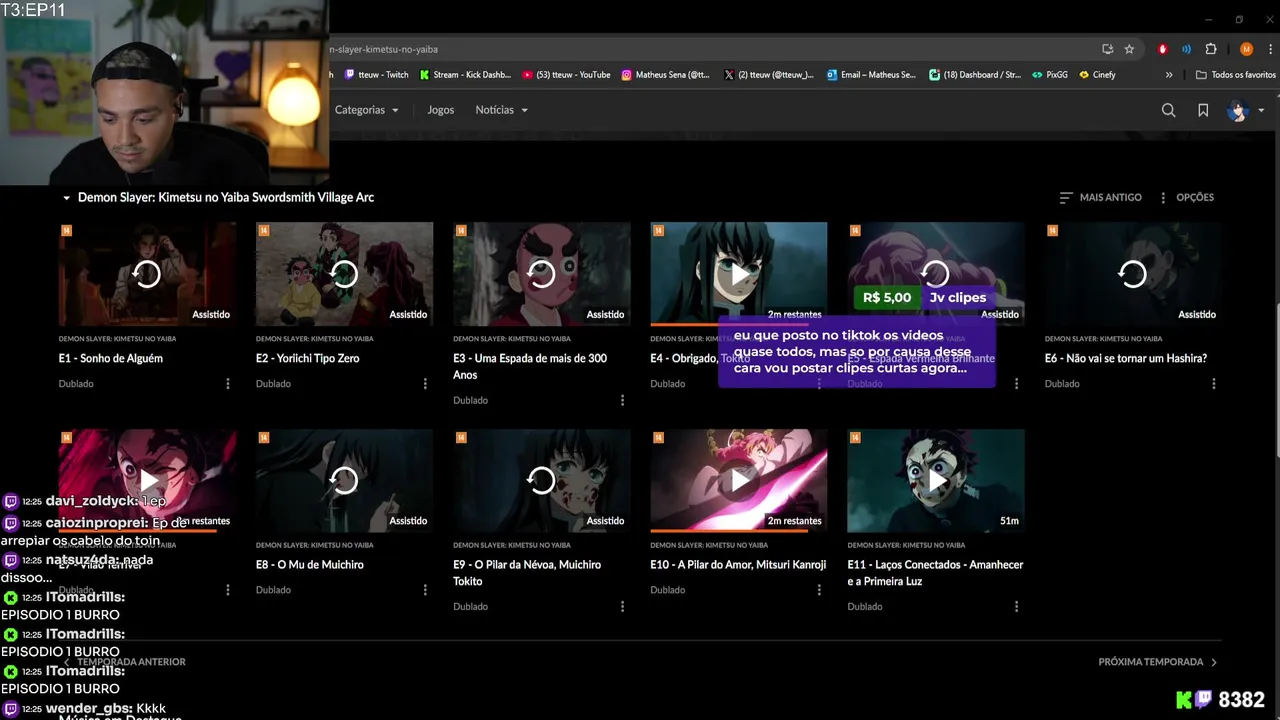Go to Próxima Temporada

[1158, 662]
